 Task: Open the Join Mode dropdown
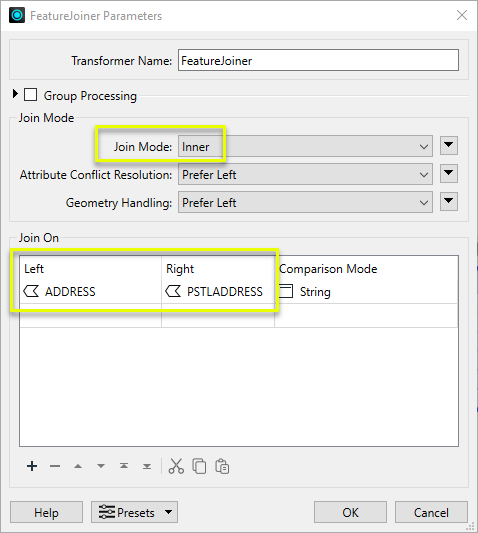click(x=305, y=147)
